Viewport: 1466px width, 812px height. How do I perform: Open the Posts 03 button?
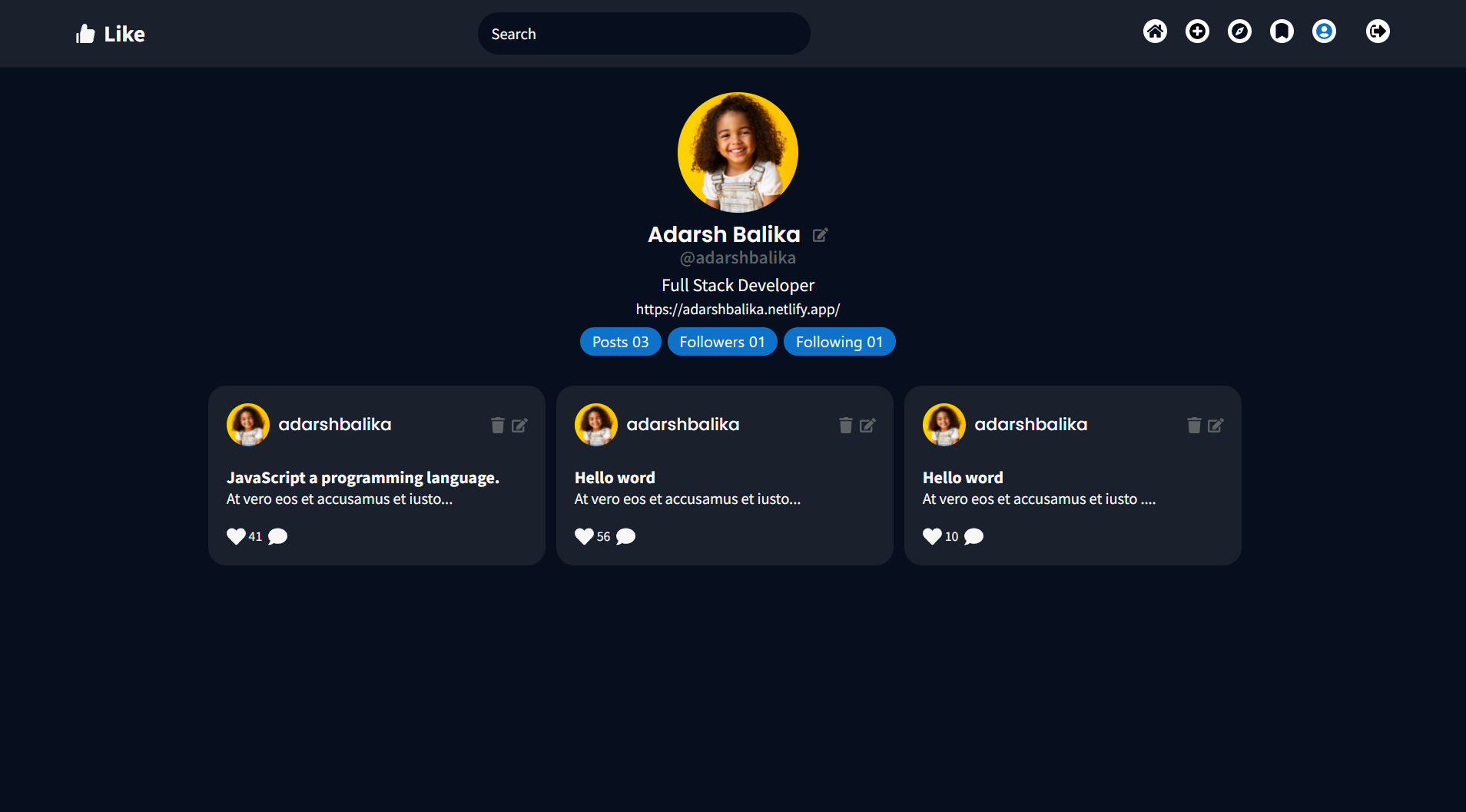click(621, 342)
